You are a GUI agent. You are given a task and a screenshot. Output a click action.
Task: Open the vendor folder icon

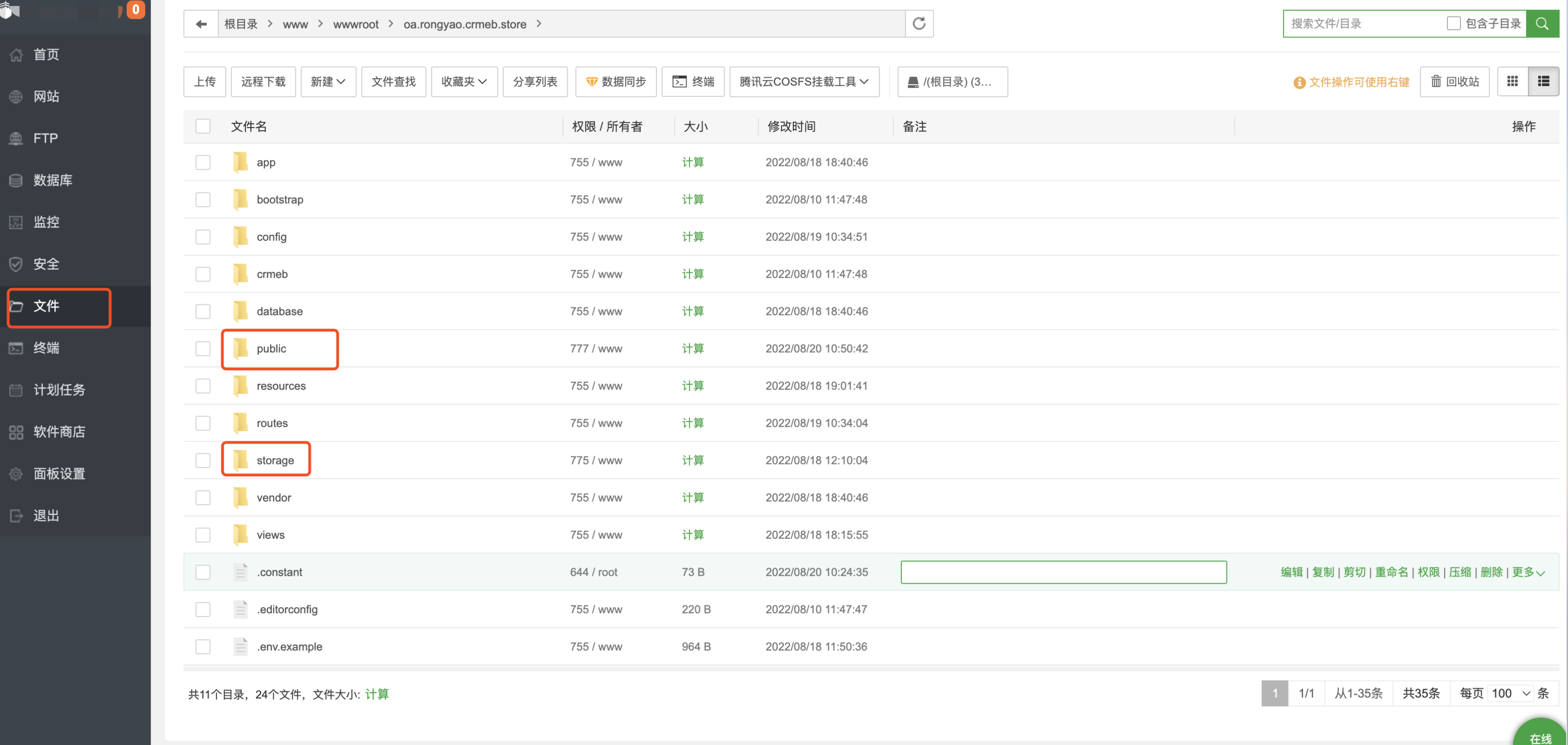point(241,498)
